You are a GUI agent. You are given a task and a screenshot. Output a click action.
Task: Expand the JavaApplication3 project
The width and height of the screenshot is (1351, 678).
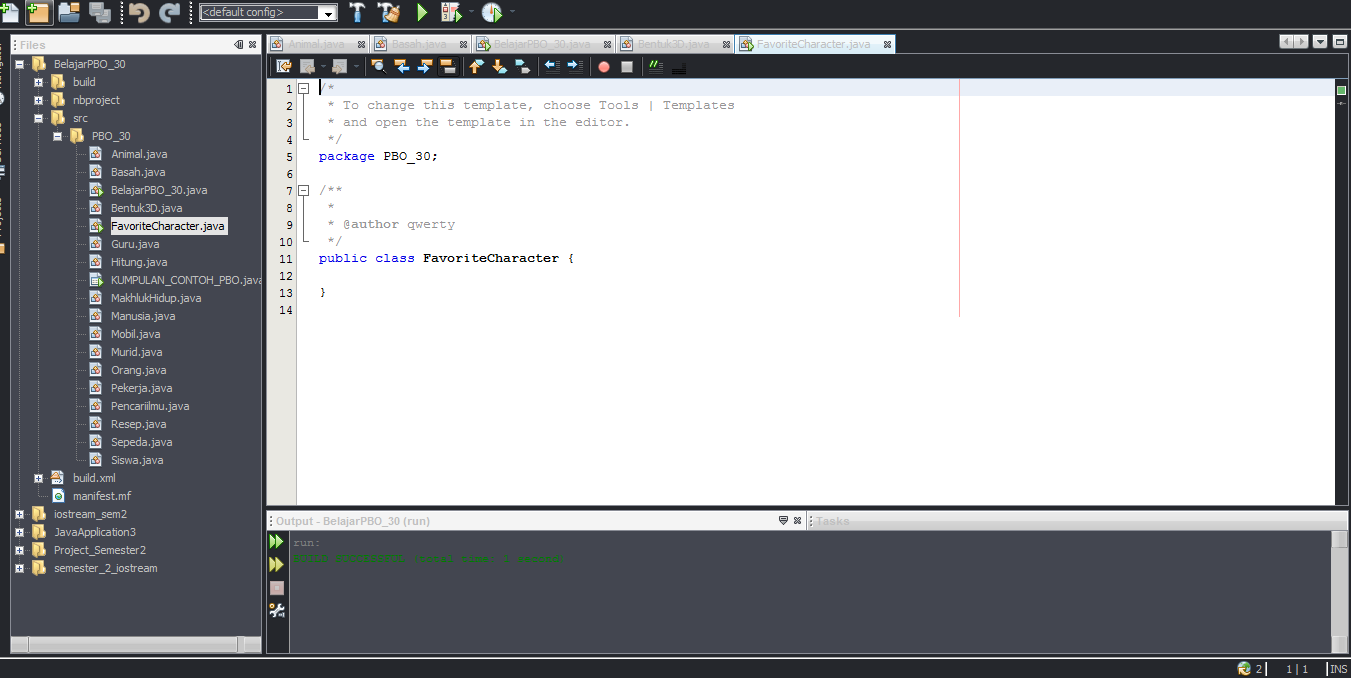[19, 532]
